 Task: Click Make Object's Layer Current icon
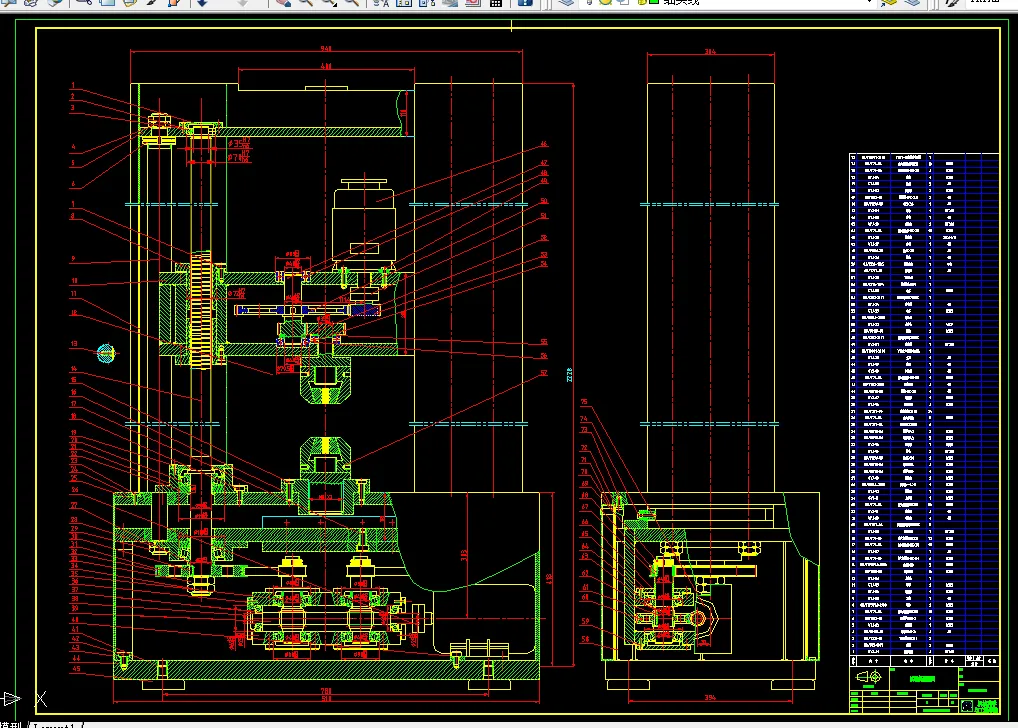tap(889, 3)
